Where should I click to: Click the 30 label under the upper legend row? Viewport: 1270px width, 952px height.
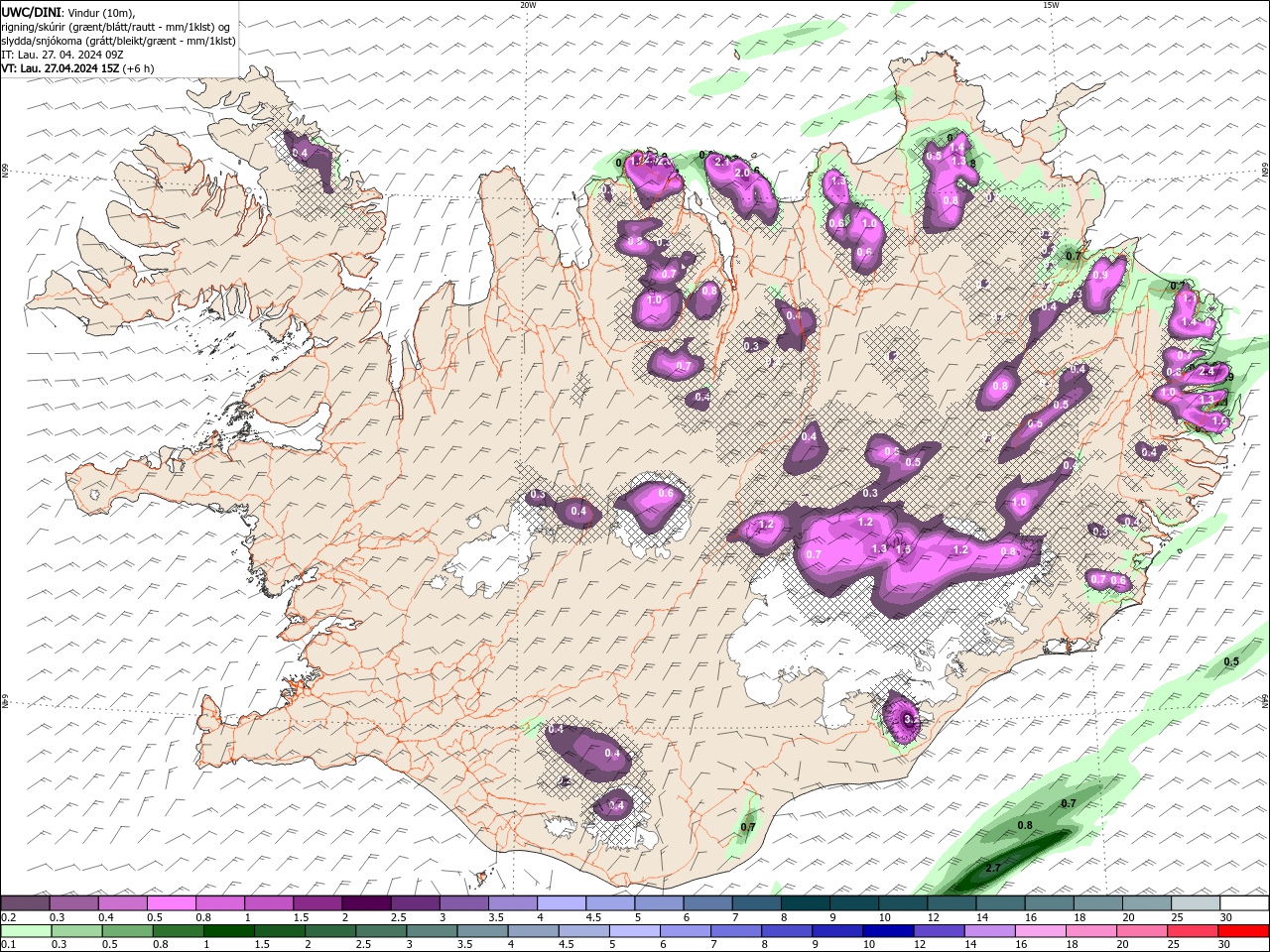coord(1226,917)
